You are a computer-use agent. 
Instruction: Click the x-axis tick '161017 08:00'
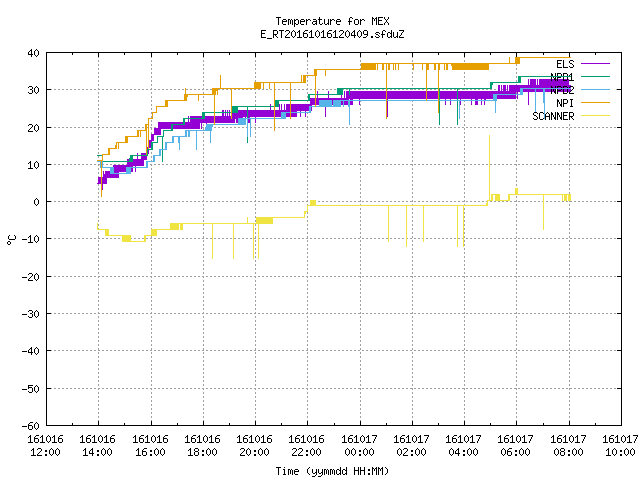click(569, 446)
